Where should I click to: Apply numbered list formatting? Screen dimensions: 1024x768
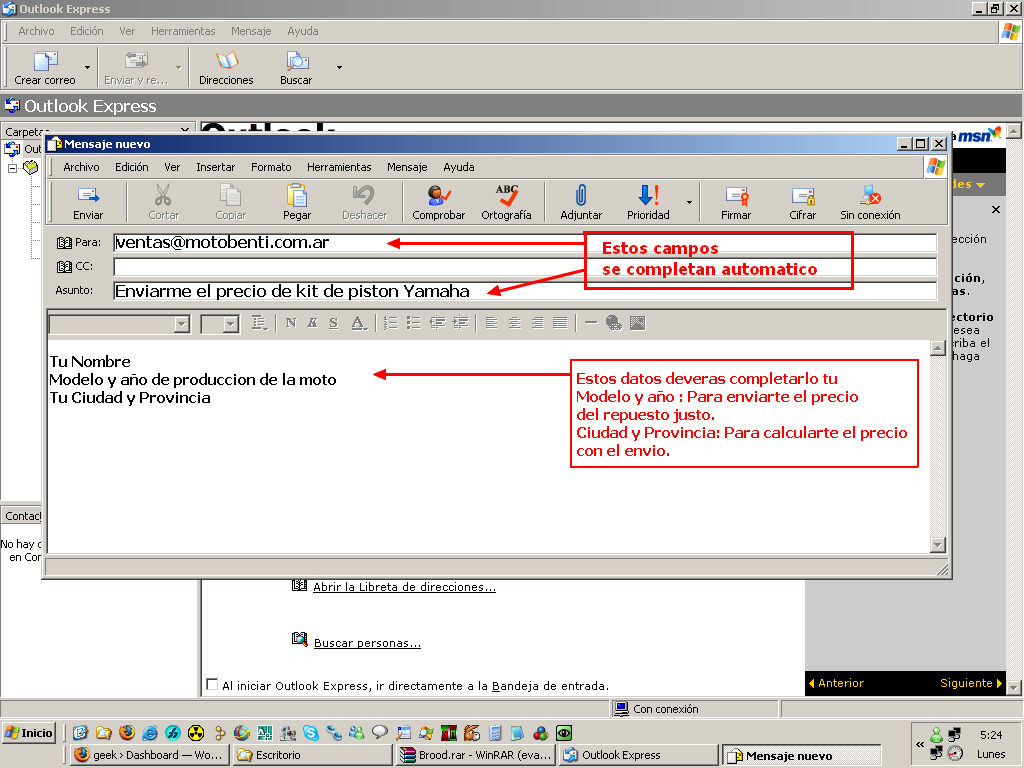pyautogui.click(x=391, y=323)
